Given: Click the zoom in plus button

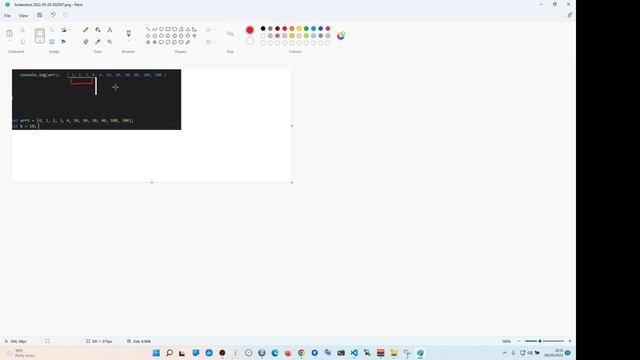Looking at the screenshot, I should tap(570, 341).
